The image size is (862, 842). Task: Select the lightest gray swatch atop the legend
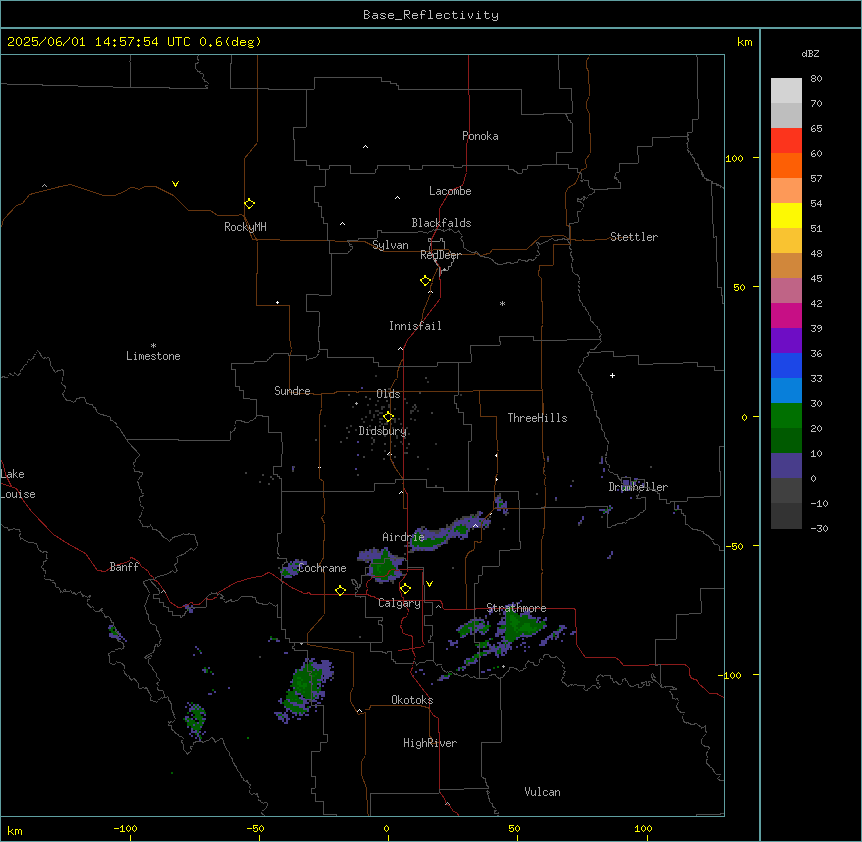(786, 90)
